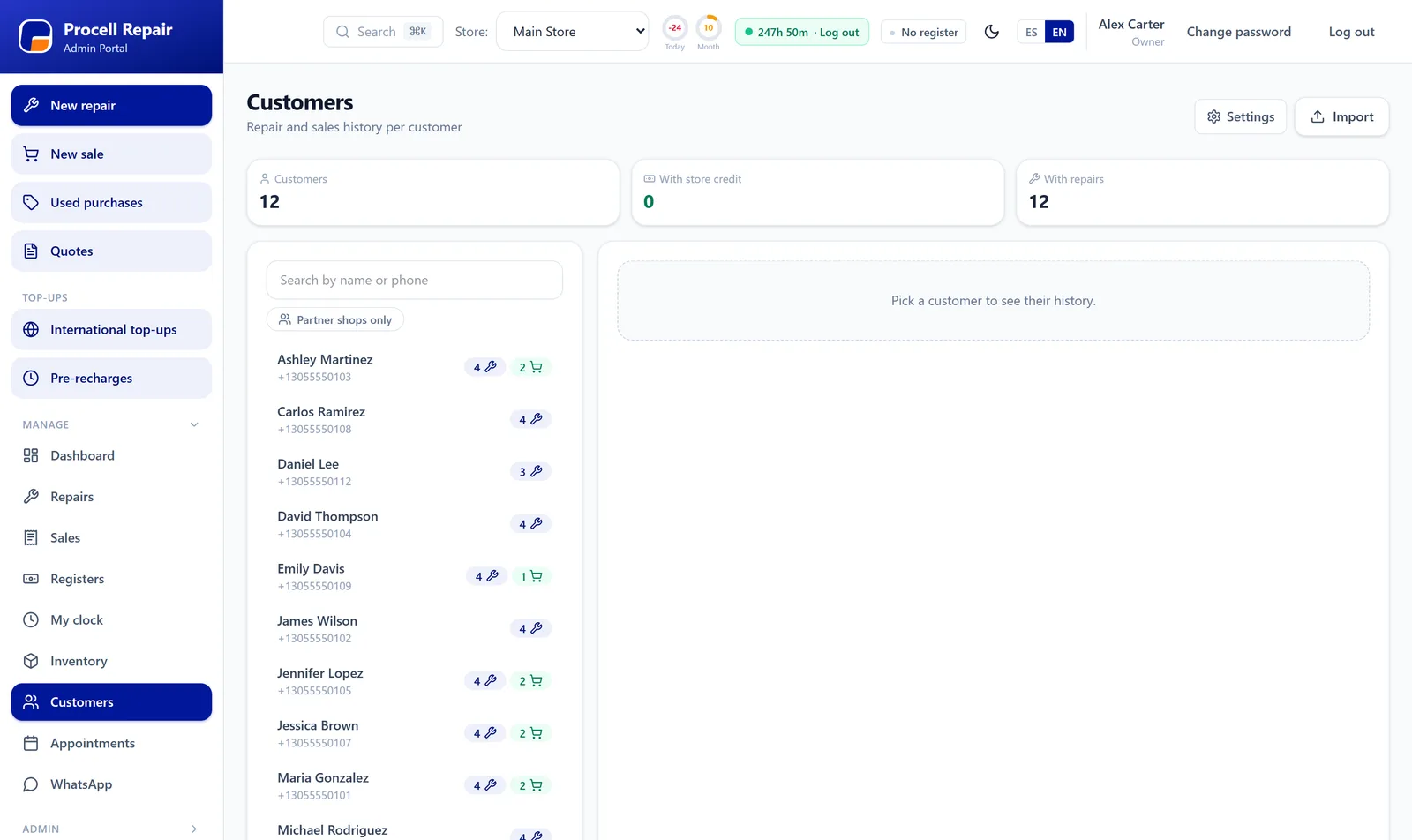This screenshot has width=1412, height=840.
Task: Click the gear icon in Settings button
Action: coord(1214,116)
